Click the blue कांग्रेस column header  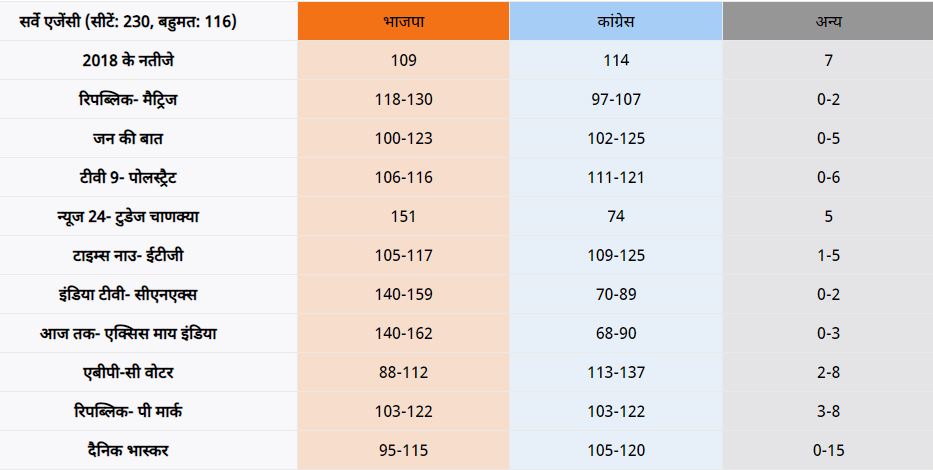pyautogui.click(x=616, y=21)
